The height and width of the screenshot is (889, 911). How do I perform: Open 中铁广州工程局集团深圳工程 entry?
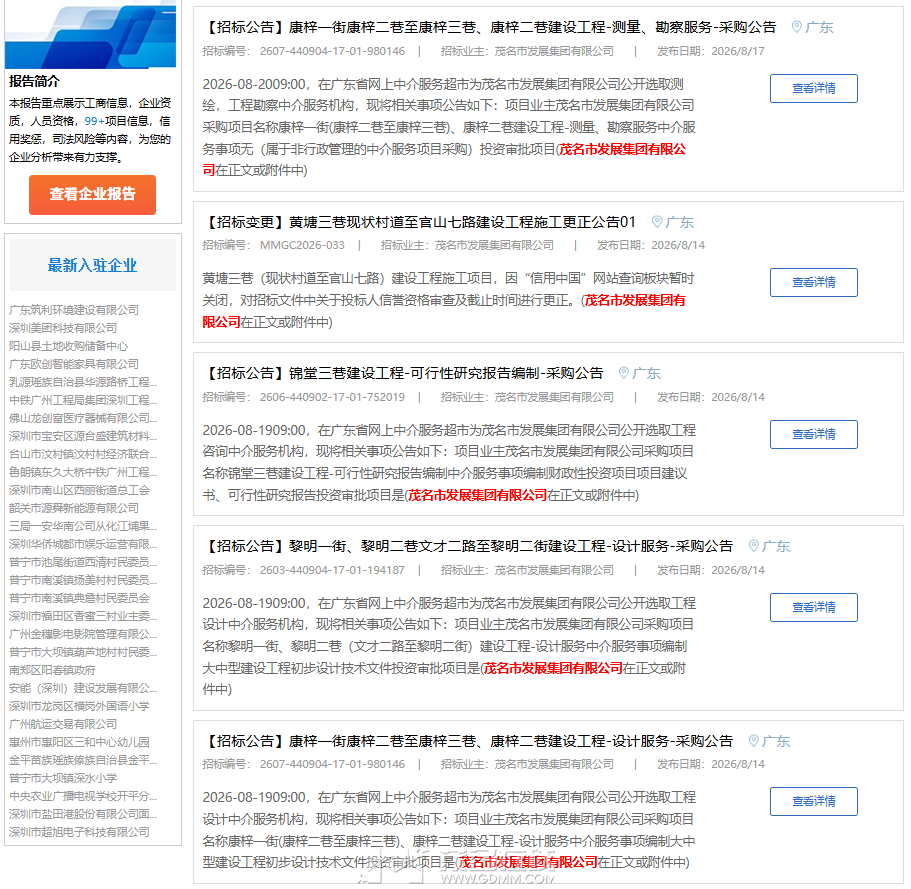(83, 400)
